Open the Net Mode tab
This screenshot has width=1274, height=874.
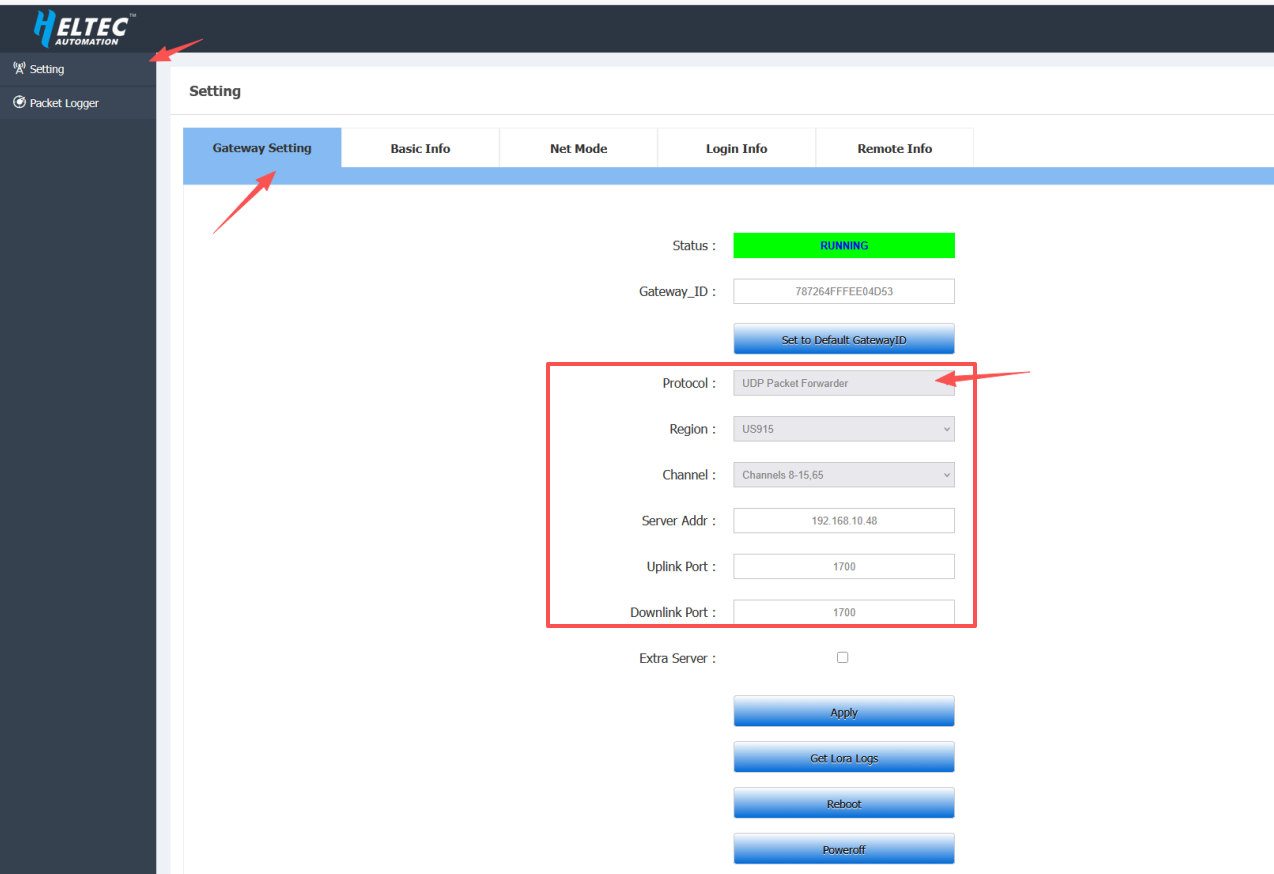[578, 148]
